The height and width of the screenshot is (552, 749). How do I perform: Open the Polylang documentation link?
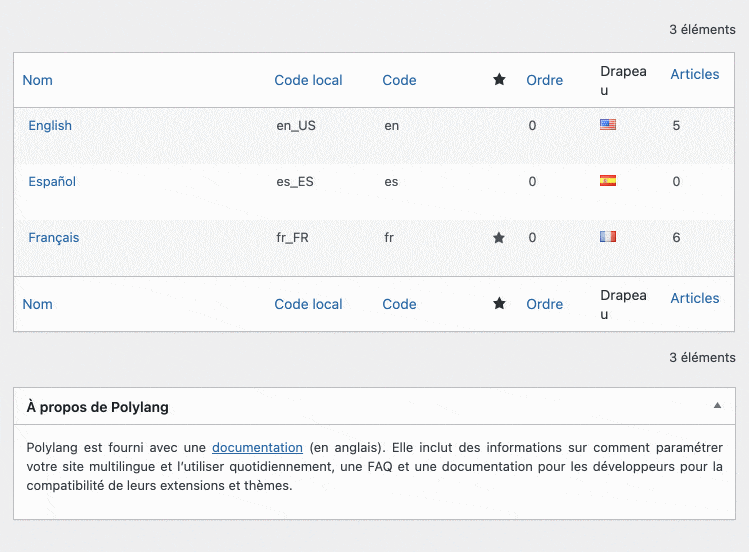(x=257, y=447)
